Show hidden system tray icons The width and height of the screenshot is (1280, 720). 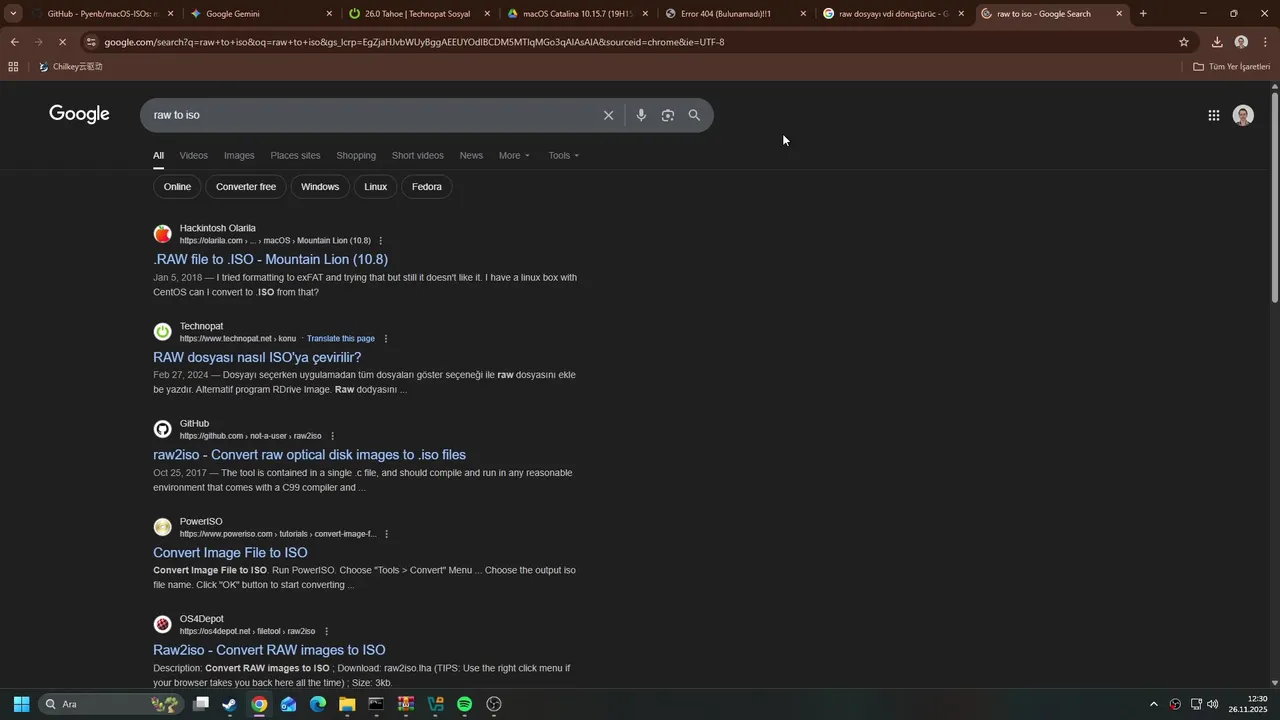pyautogui.click(x=1153, y=704)
